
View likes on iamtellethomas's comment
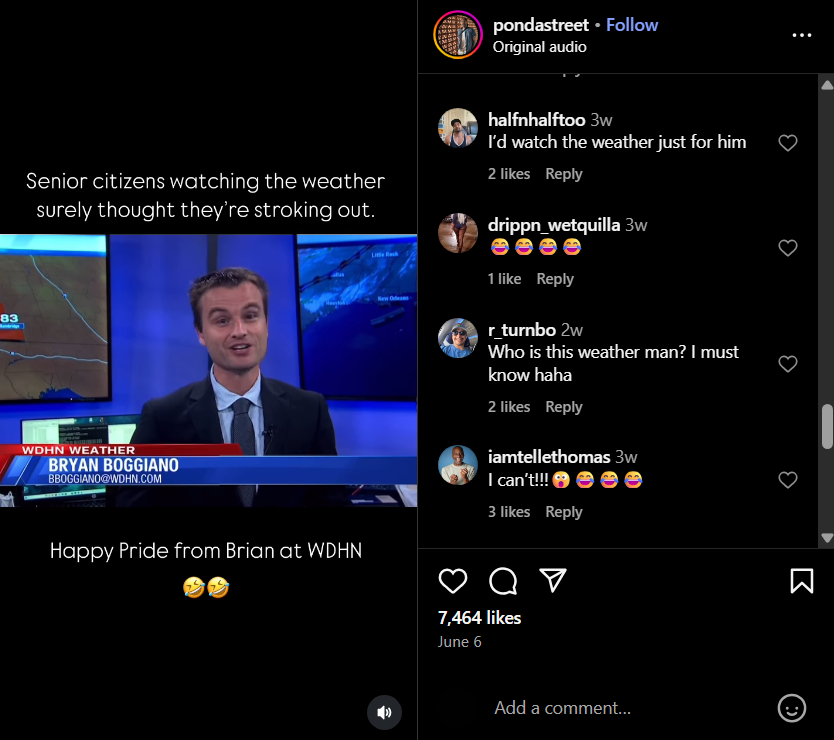(x=509, y=512)
